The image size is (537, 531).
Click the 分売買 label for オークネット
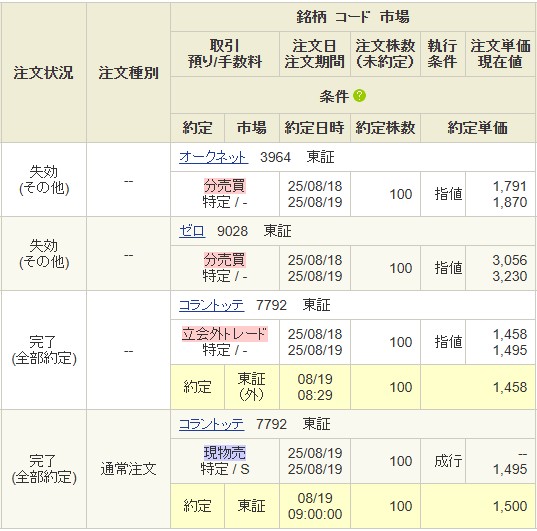225,186
